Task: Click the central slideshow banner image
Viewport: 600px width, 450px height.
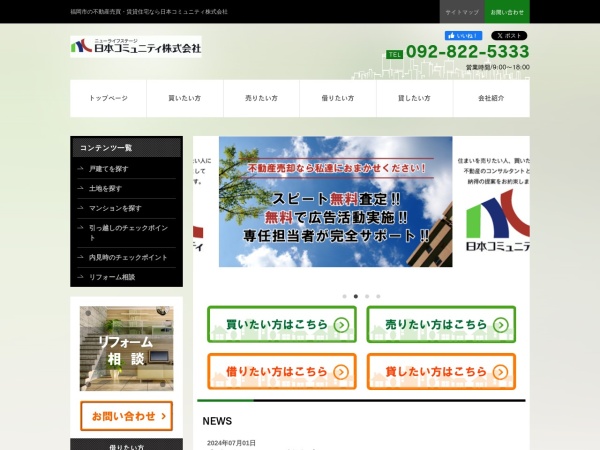Action: (336, 202)
